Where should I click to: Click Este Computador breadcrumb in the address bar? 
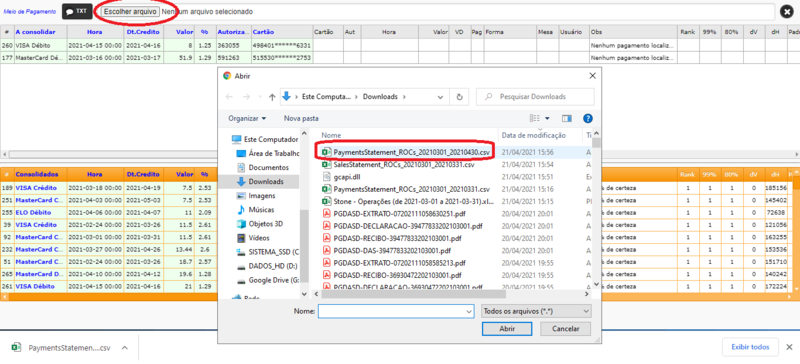[327, 96]
